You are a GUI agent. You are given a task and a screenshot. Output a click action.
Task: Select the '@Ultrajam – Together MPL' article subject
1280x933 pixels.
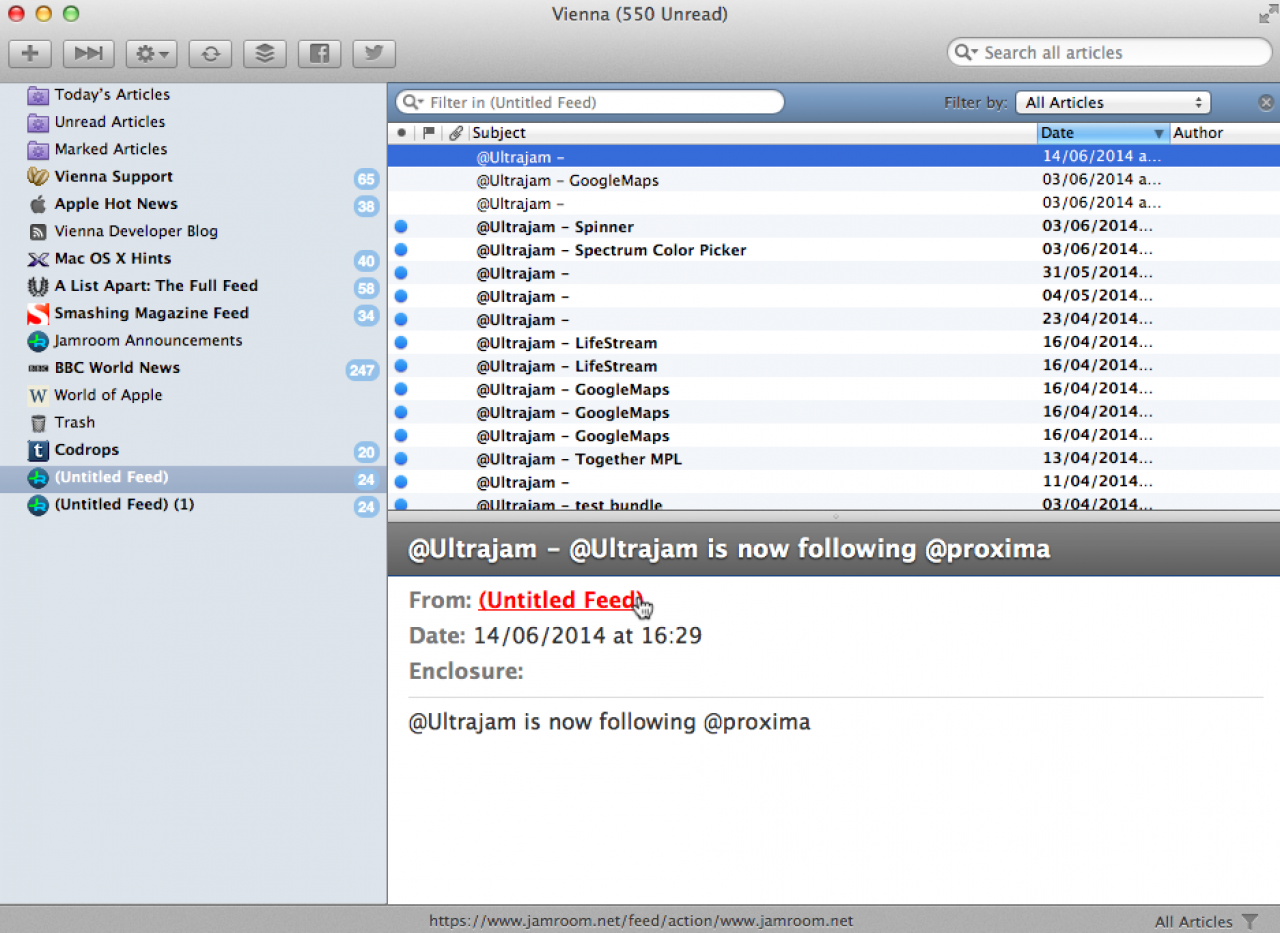point(579,459)
